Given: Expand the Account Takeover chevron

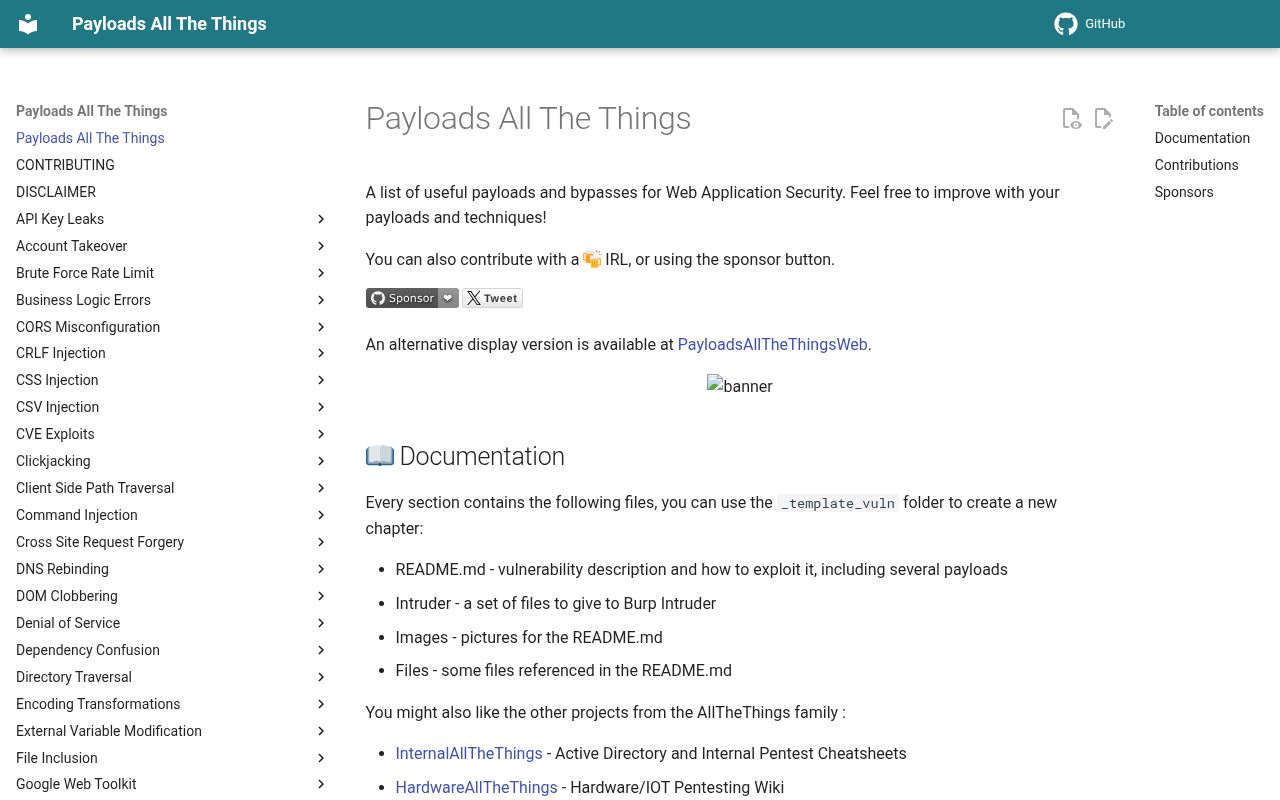Looking at the screenshot, I should point(321,246).
